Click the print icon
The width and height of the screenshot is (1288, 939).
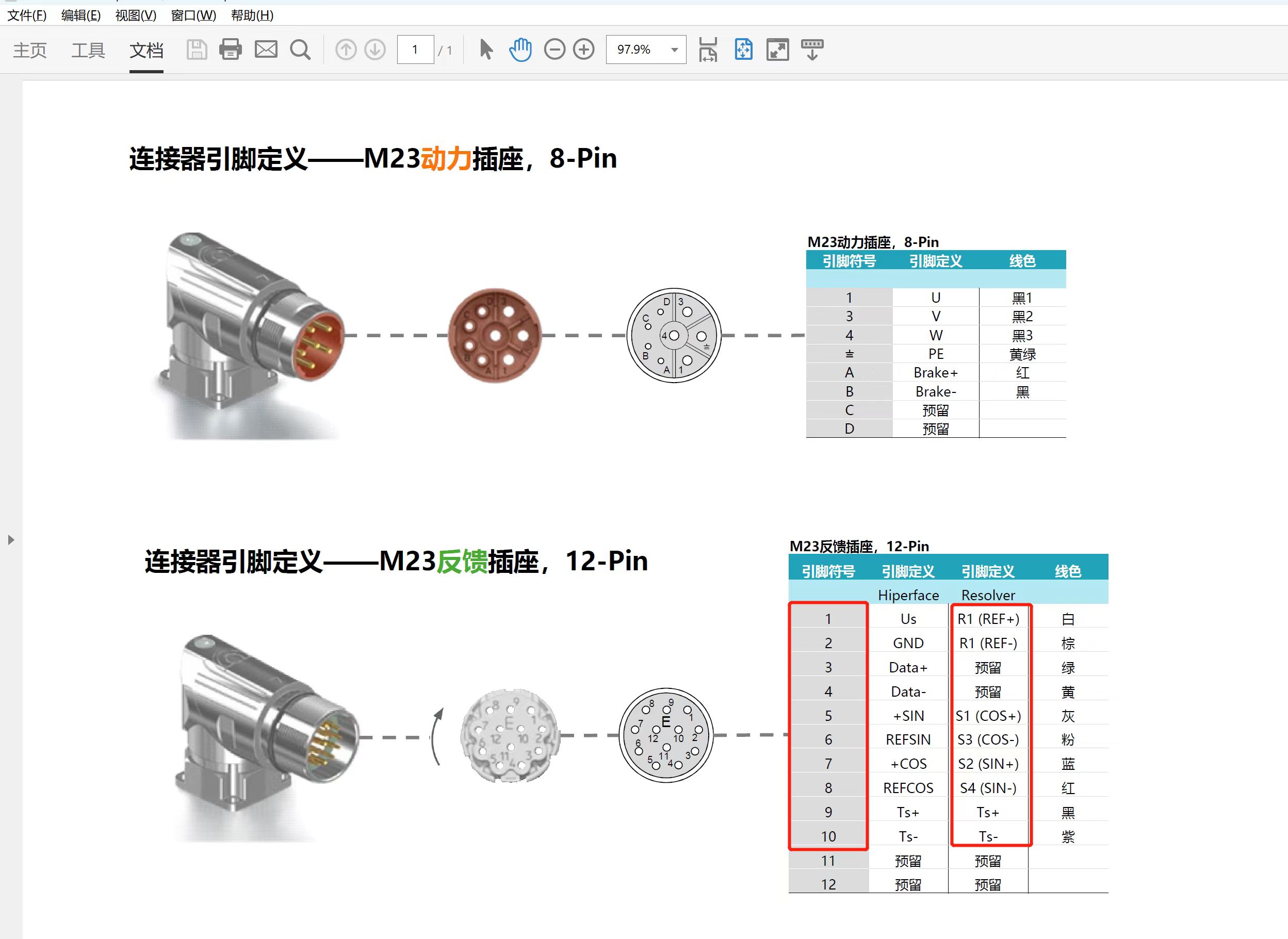[x=230, y=50]
